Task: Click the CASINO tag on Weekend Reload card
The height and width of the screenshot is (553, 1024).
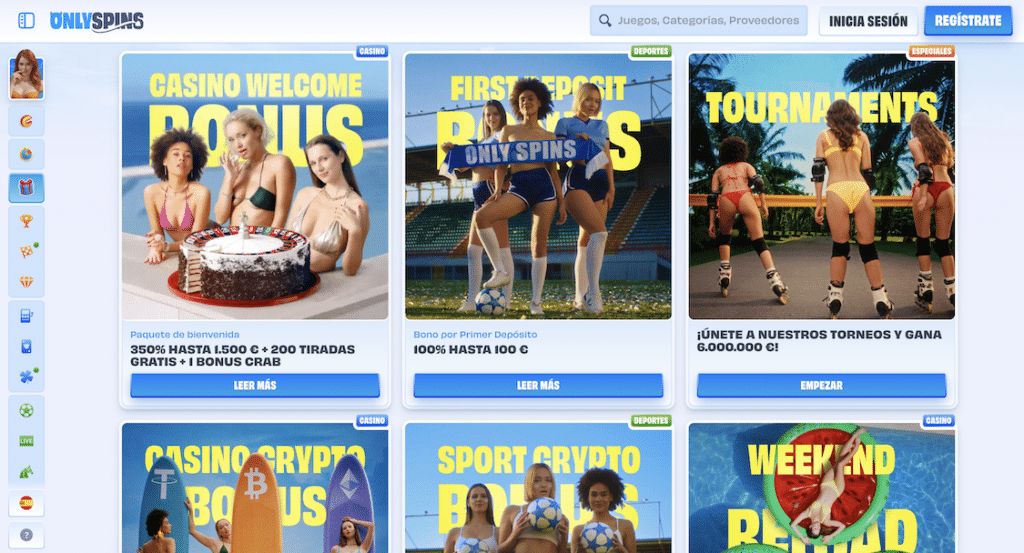Action: point(938,420)
